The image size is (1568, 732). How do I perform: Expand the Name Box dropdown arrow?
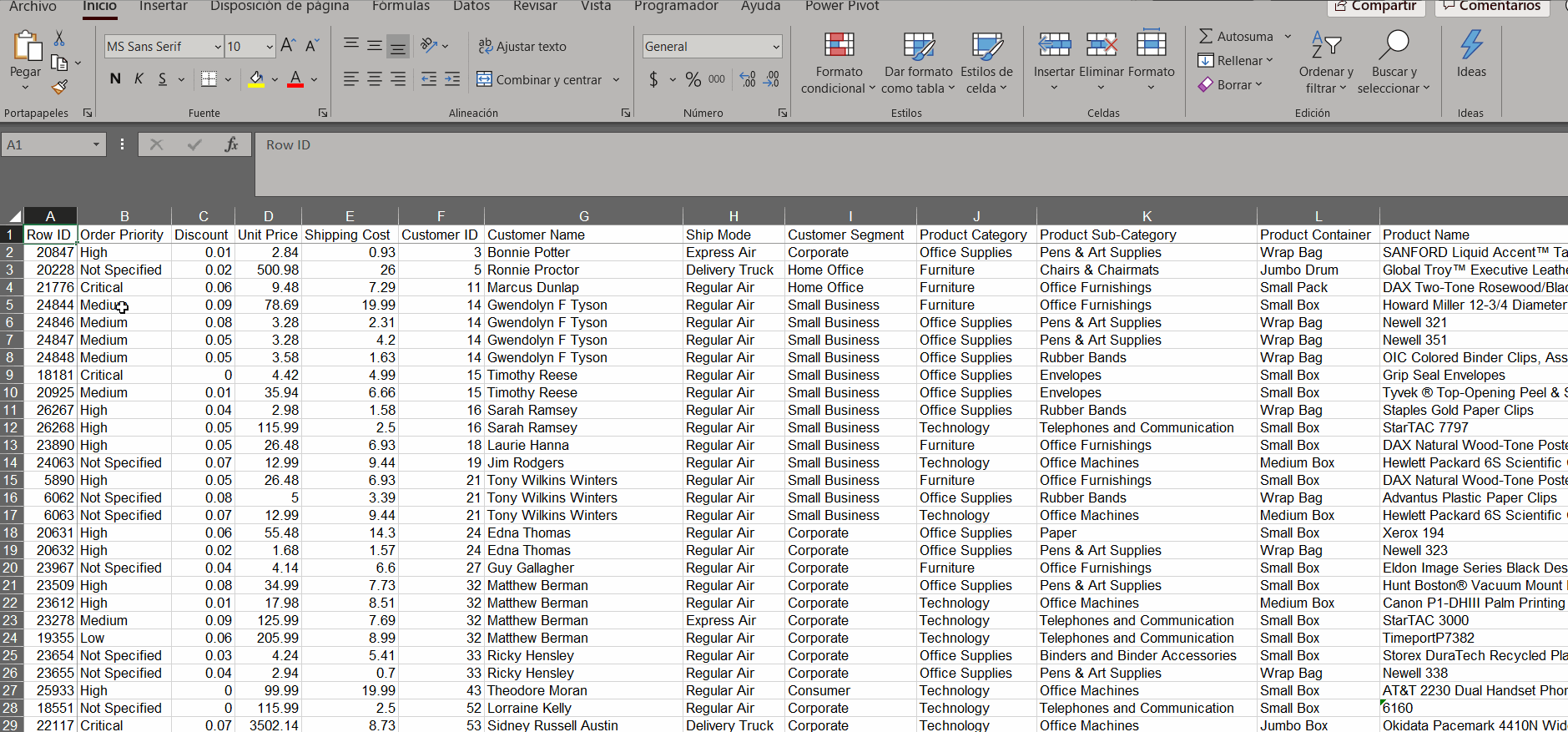[x=96, y=144]
